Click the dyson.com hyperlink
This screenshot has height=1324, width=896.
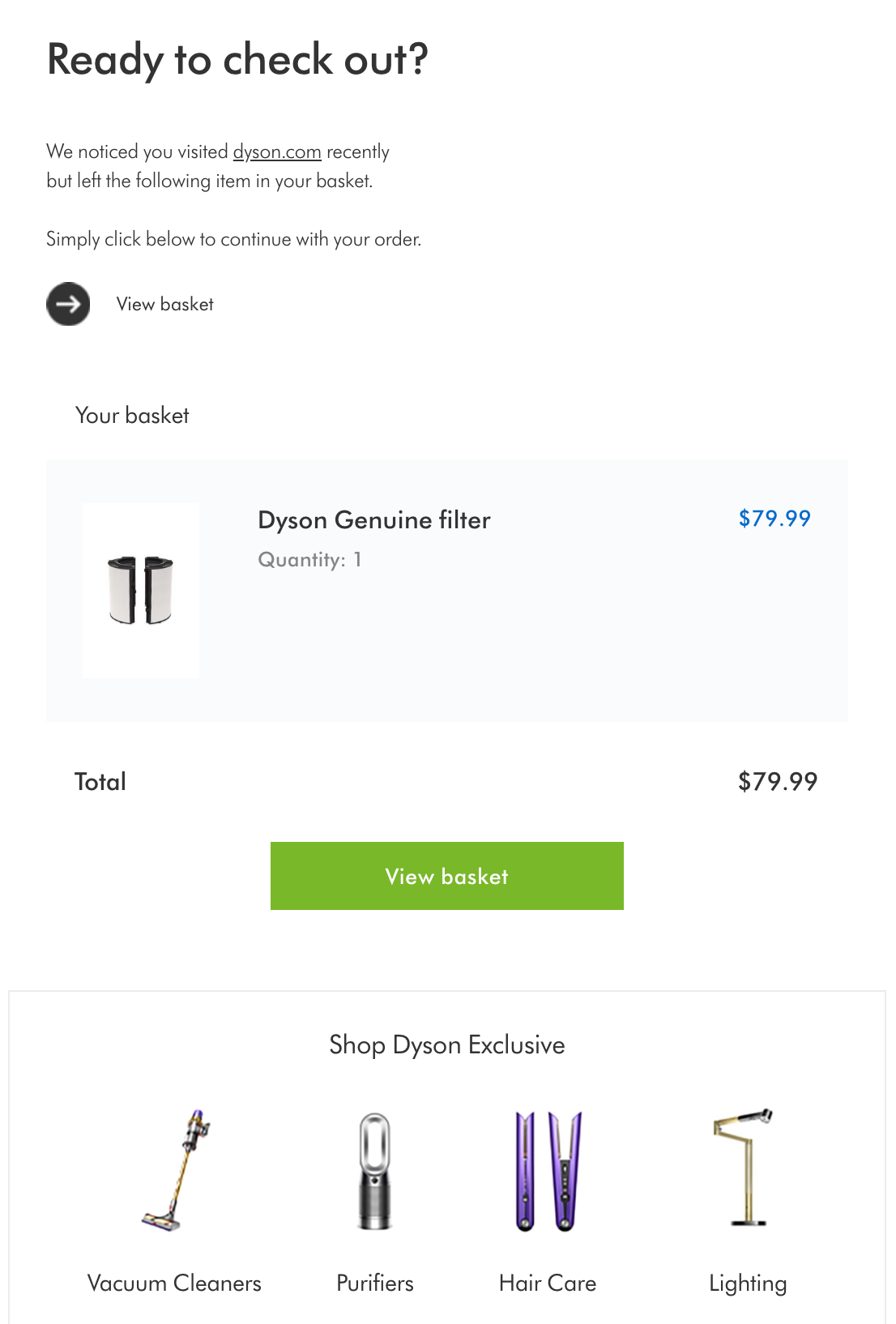[x=276, y=151]
